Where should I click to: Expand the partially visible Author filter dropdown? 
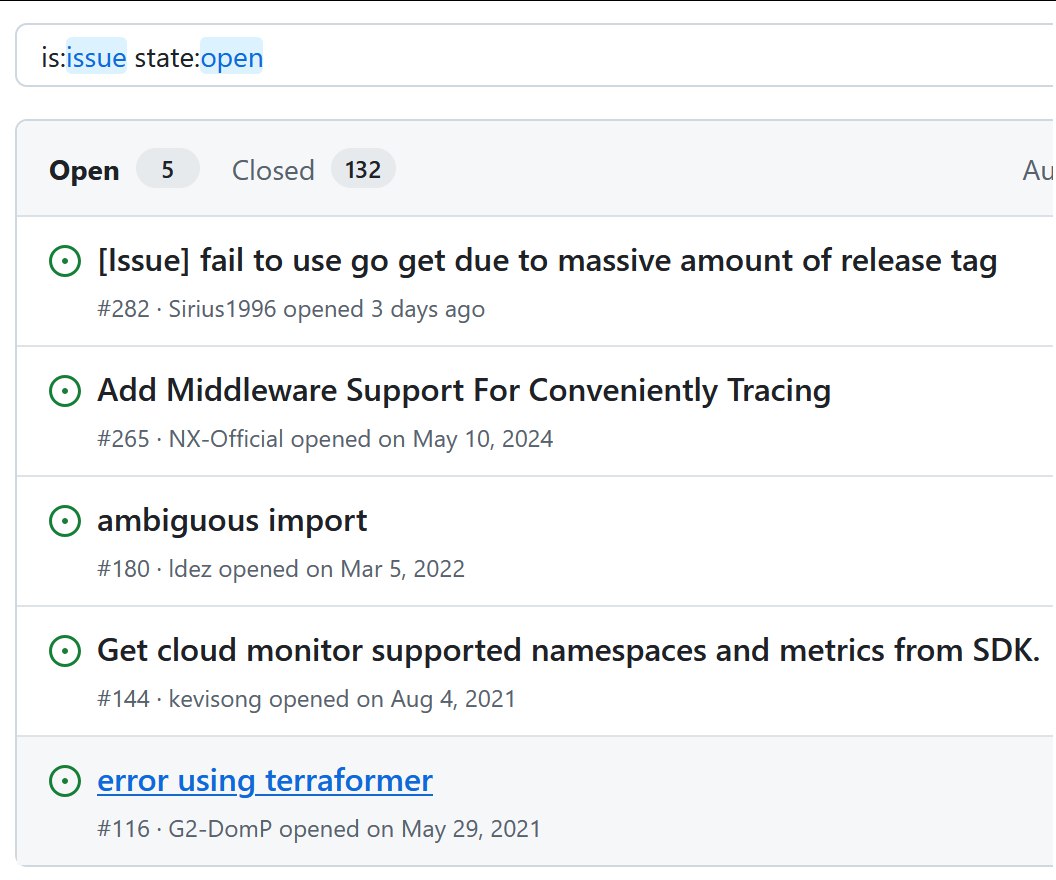(1038, 171)
